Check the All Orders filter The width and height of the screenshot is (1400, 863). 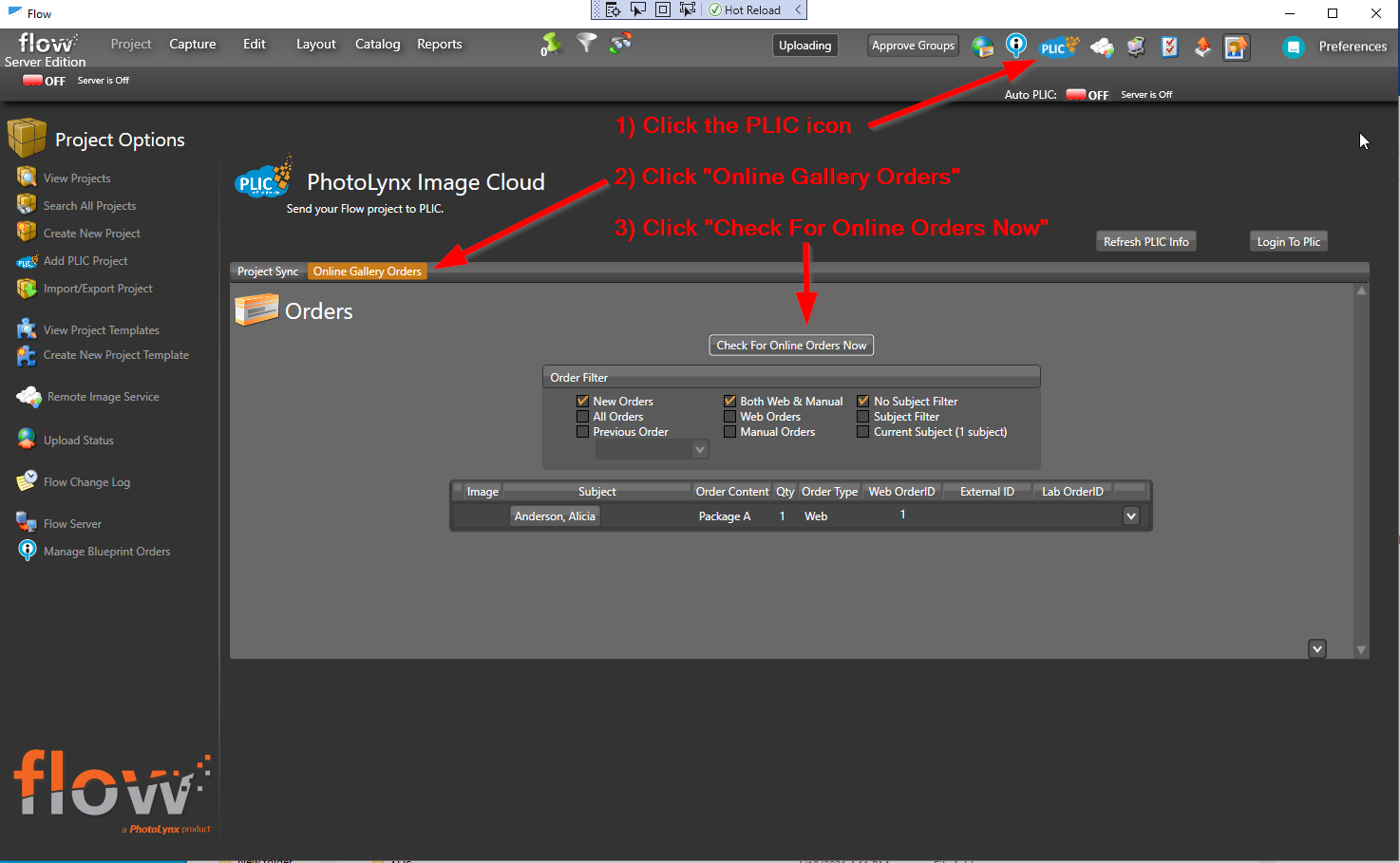click(583, 417)
